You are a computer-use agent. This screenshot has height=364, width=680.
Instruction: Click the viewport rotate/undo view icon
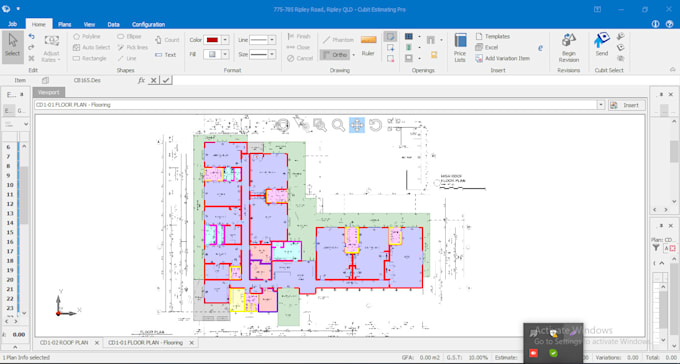pyautogui.click(x=375, y=125)
